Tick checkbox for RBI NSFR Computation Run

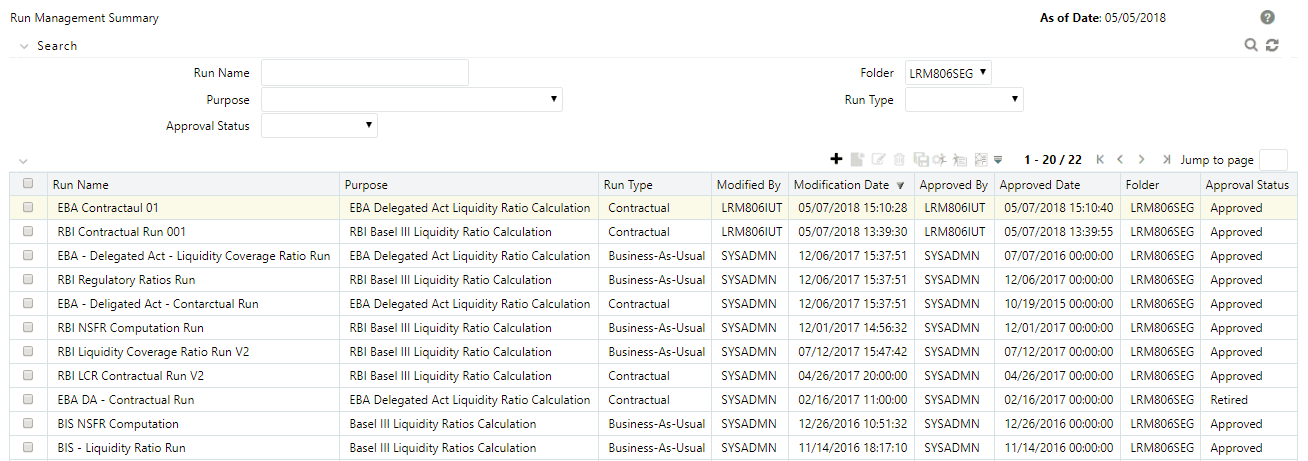coord(28,328)
